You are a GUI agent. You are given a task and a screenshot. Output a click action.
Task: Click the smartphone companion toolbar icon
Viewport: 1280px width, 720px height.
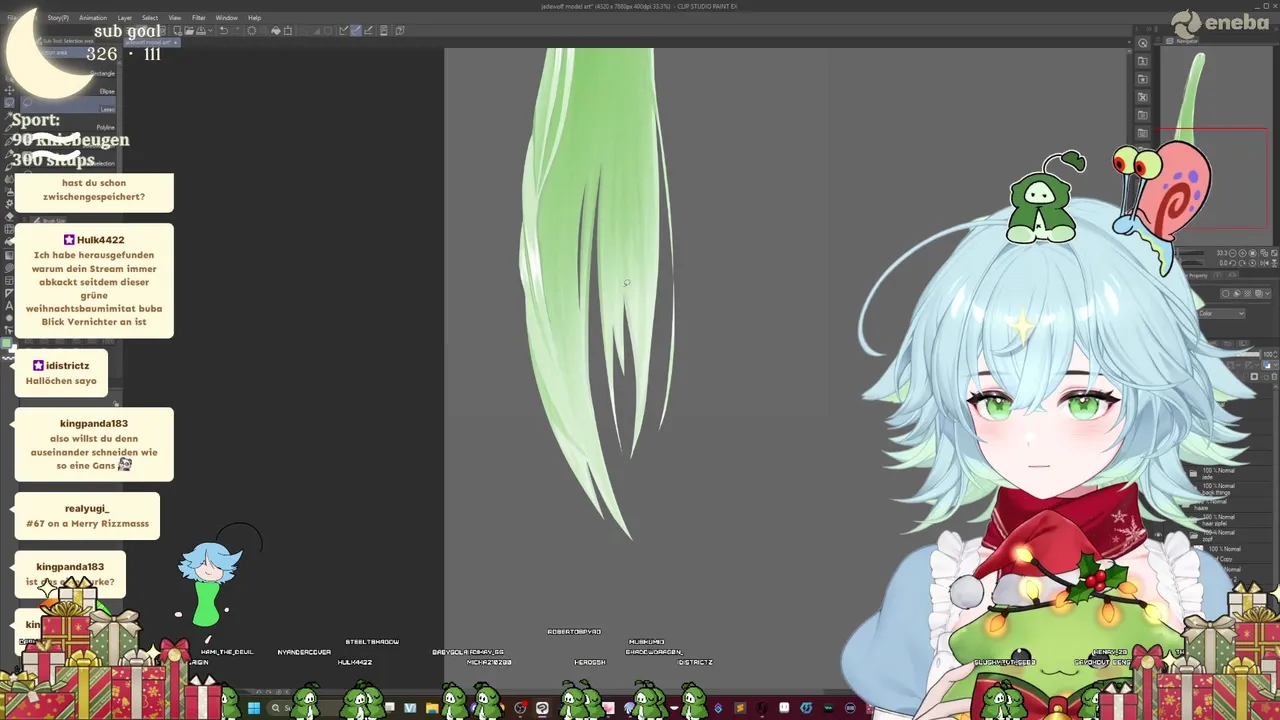pyautogui.click(x=384, y=30)
